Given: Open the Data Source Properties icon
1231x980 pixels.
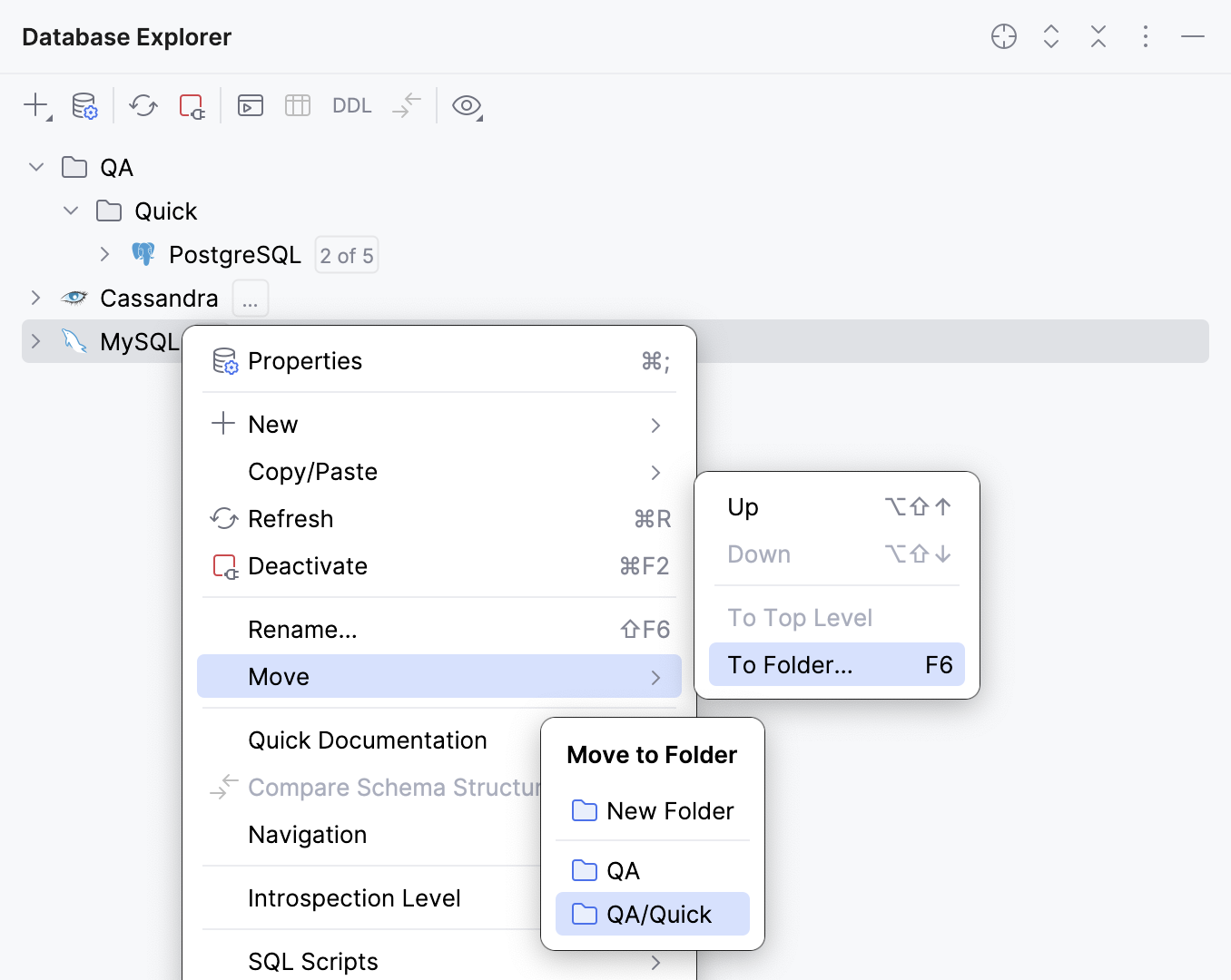Looking at the screenshot, I should (x=84, y=105).
